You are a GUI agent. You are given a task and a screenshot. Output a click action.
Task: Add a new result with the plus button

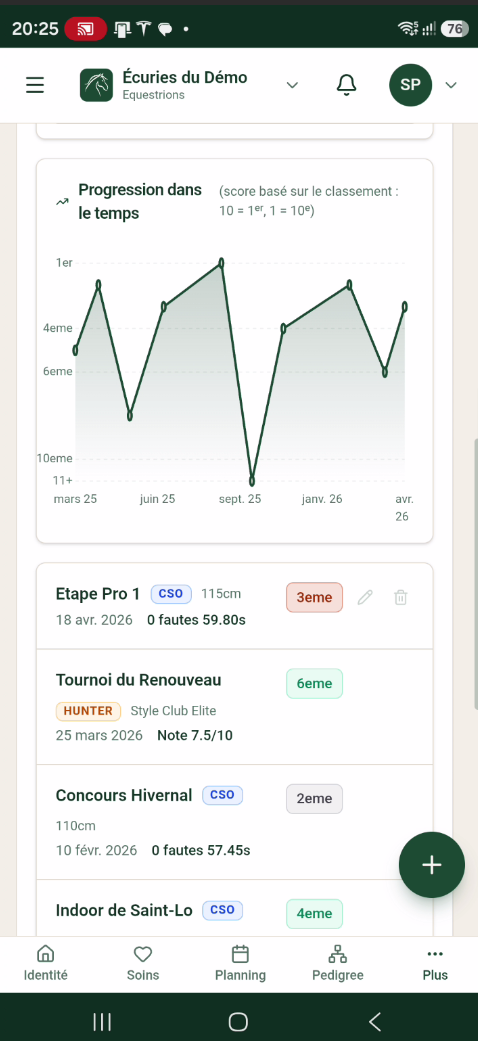click(x=432, y=865)
